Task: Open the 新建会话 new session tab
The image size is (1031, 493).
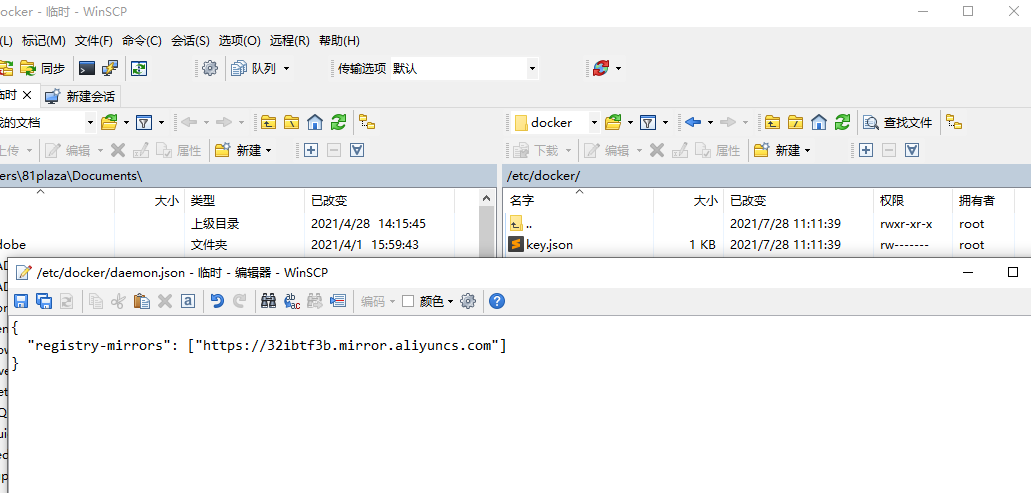Action: click(80, 96)
